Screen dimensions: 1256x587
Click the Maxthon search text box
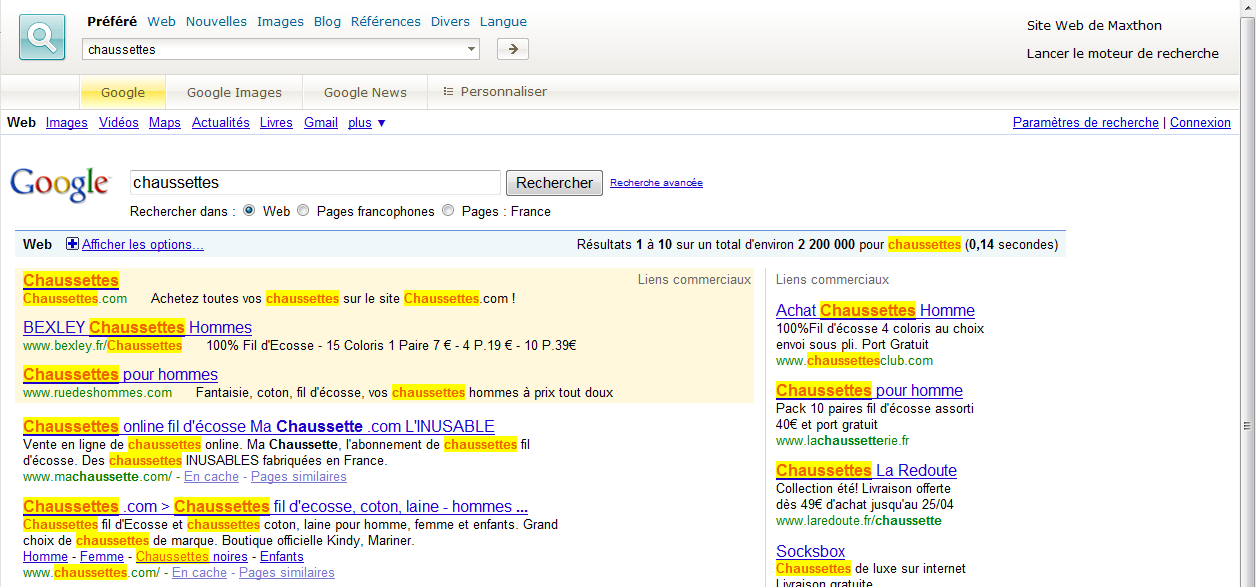click(273, 49)
